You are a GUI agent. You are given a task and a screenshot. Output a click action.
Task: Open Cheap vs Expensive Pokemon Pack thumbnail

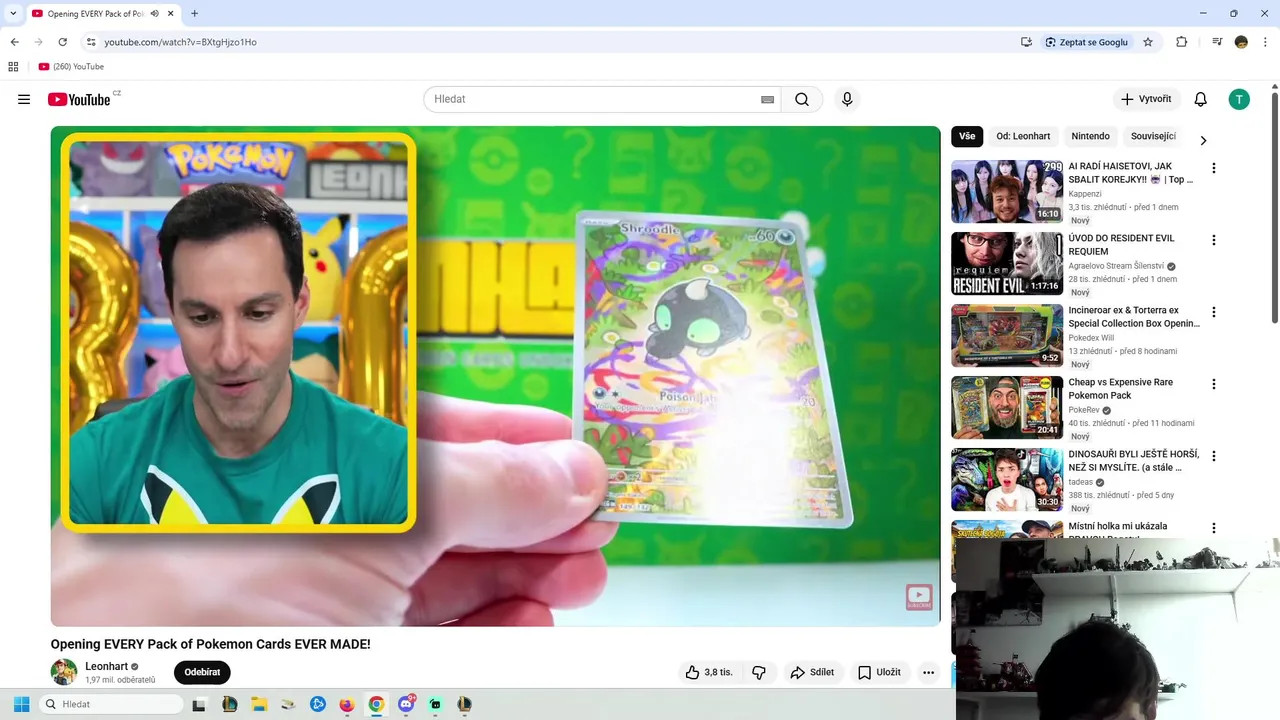point(1007,407)
